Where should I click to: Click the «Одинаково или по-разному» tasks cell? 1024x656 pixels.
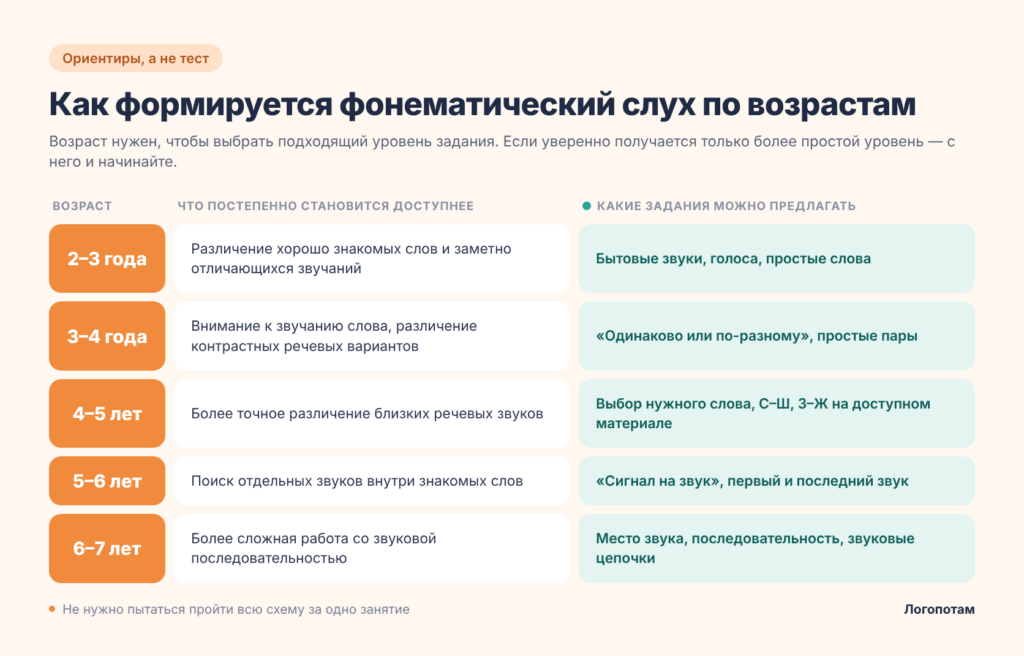776,336
